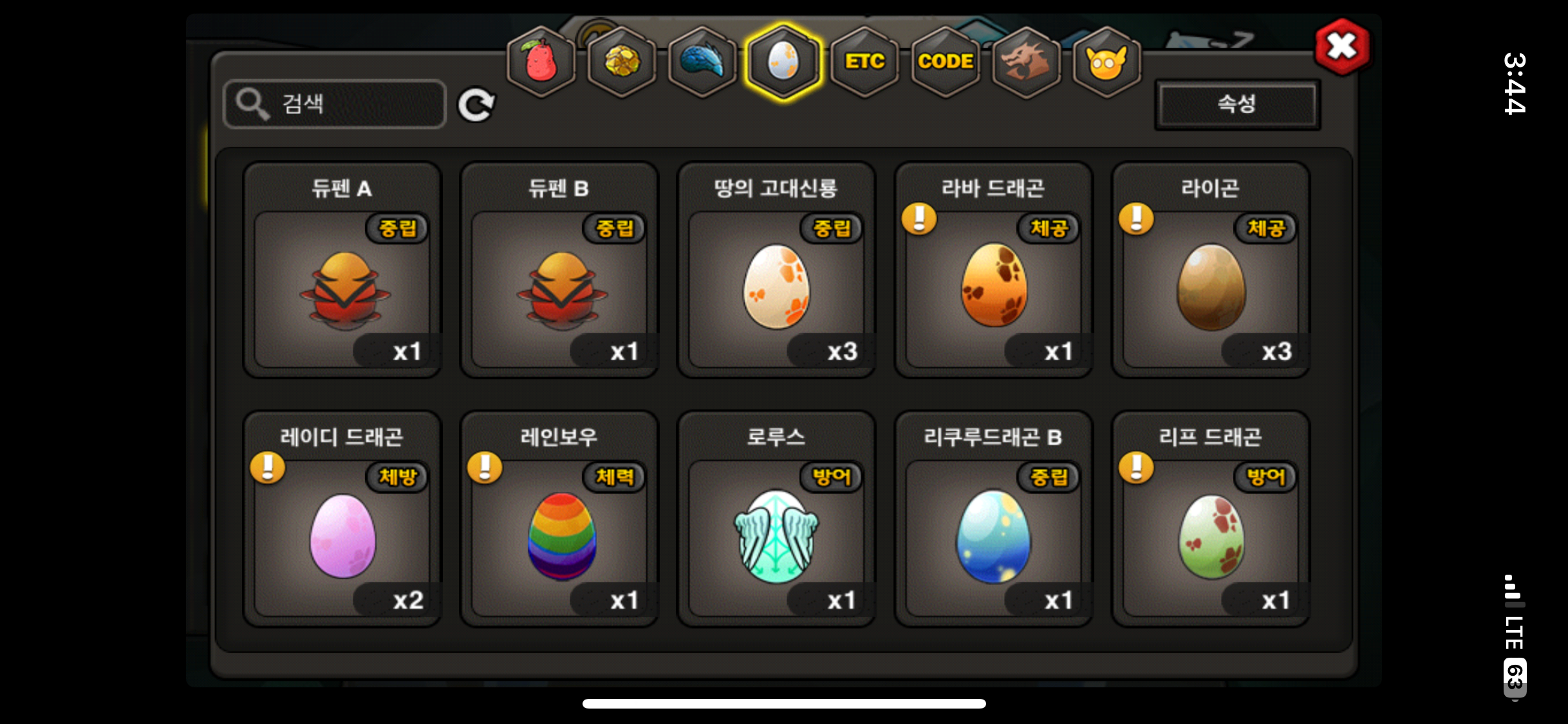Open the red fruit food category tab
Screen dimensions: 1568x724
(x=541, y=62)
